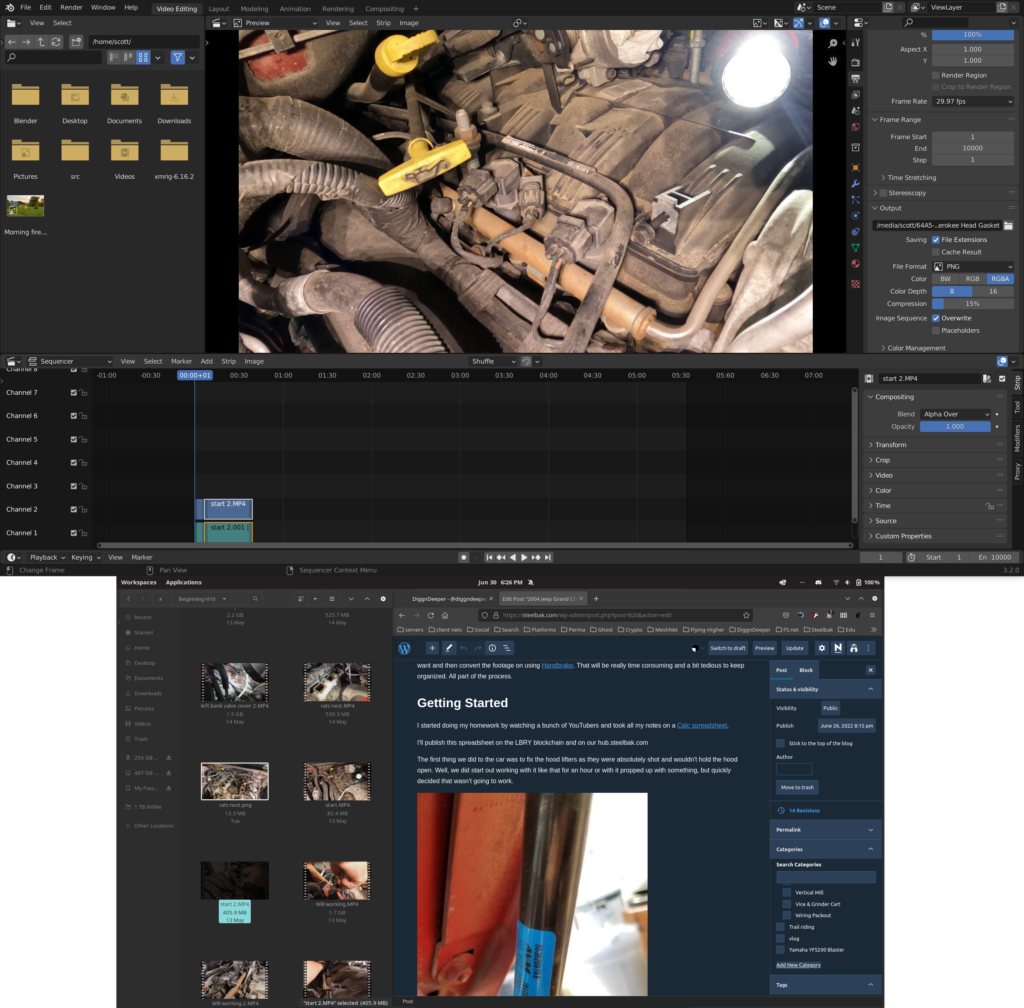1024x1008 pixels.
Task: Open the Frame Rate 29.97 fps dropdown
Action: click(x=973, y=101)
